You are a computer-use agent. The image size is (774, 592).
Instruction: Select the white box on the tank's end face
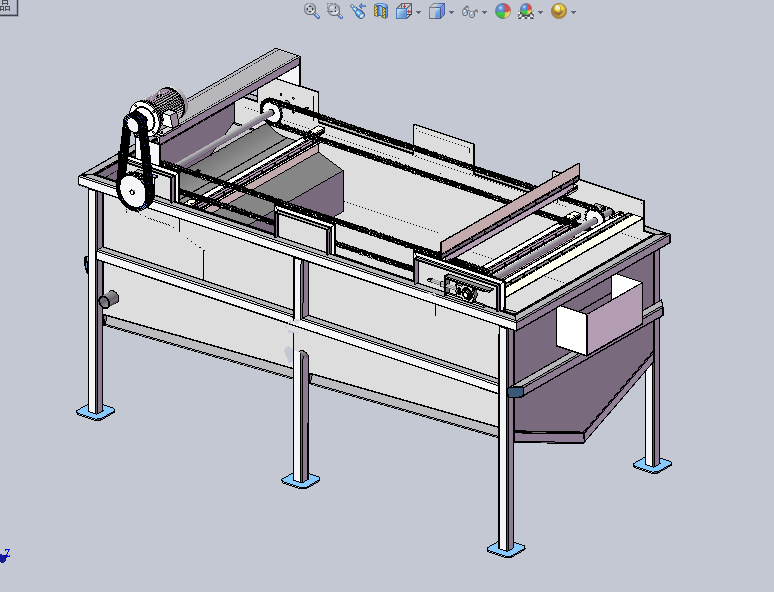pyautogui.click(x=599, y=315)
